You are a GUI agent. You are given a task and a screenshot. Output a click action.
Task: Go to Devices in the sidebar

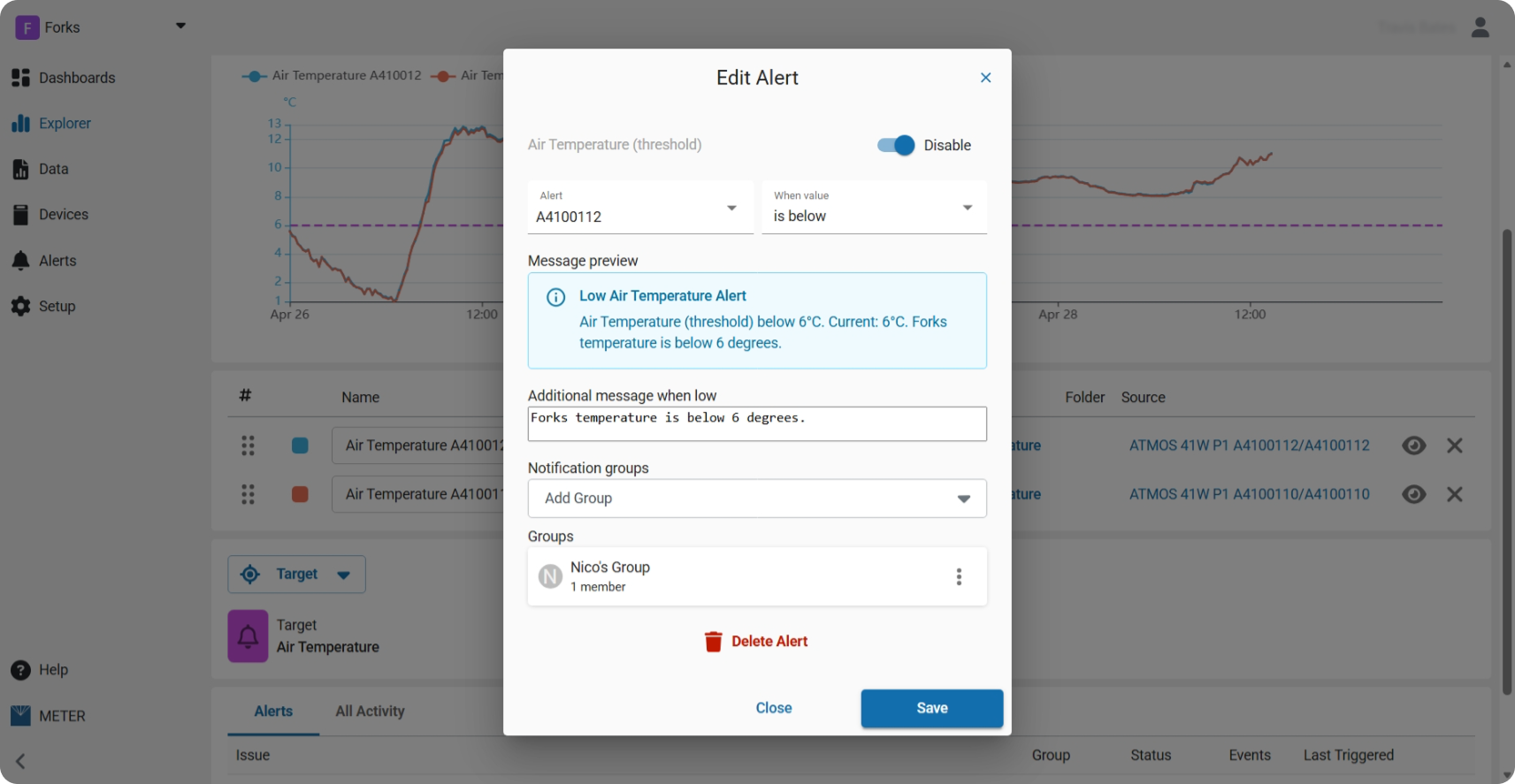point(63,215)
